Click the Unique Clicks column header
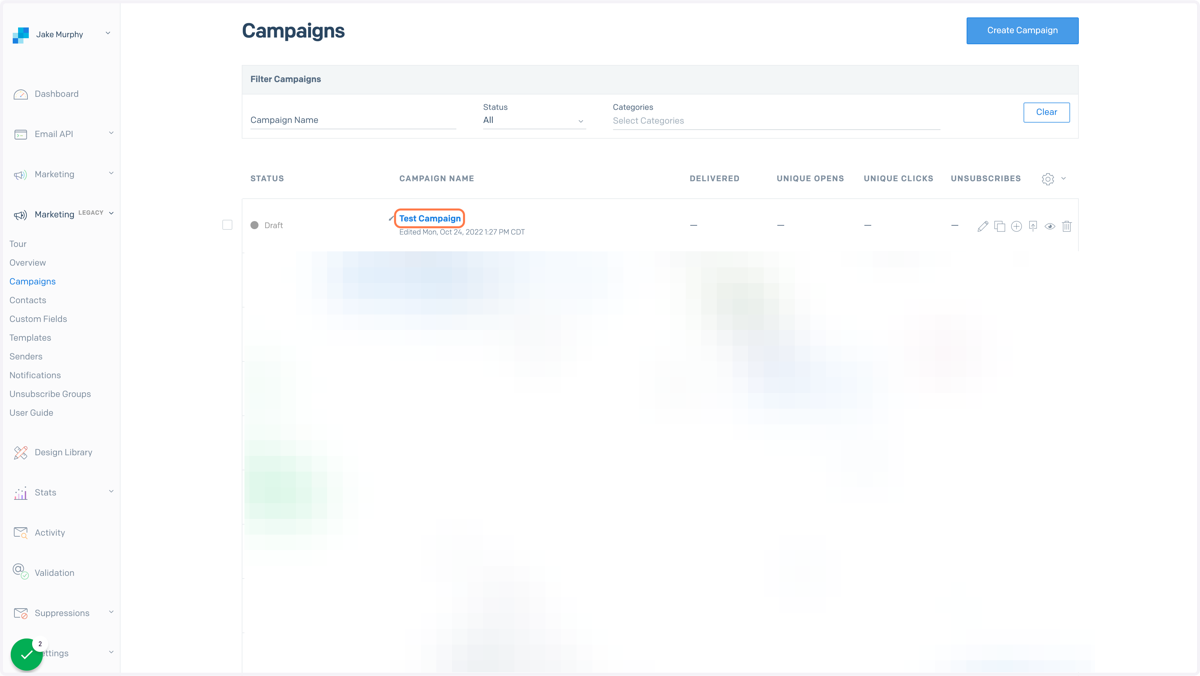 [898, 179]
